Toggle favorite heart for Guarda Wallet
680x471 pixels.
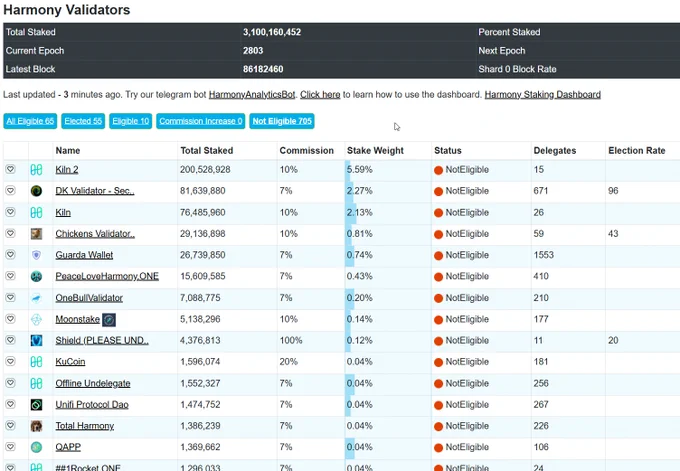(x=10, y=255)
